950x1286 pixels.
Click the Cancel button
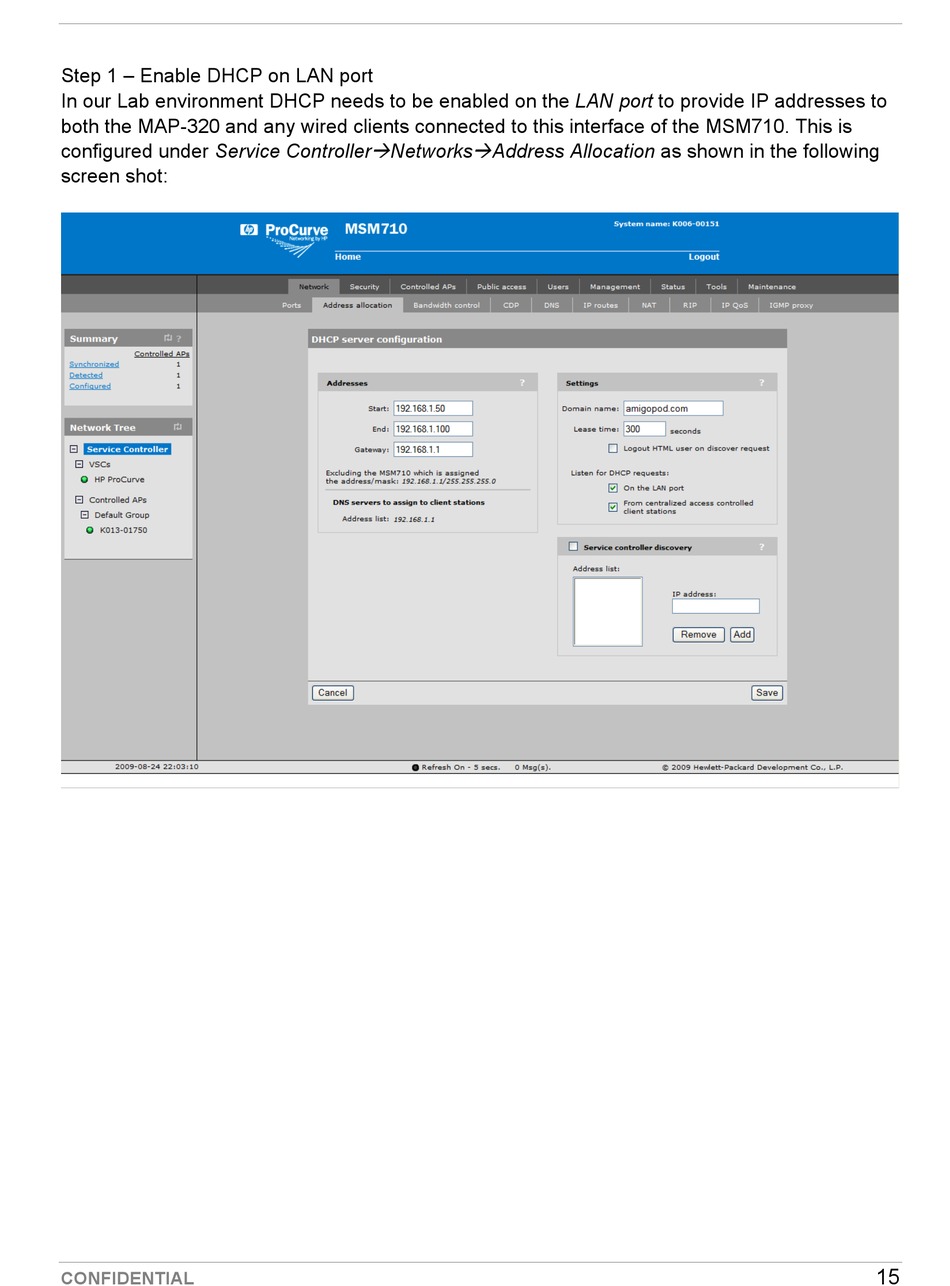pyautogui.click(x=332, y=693)
